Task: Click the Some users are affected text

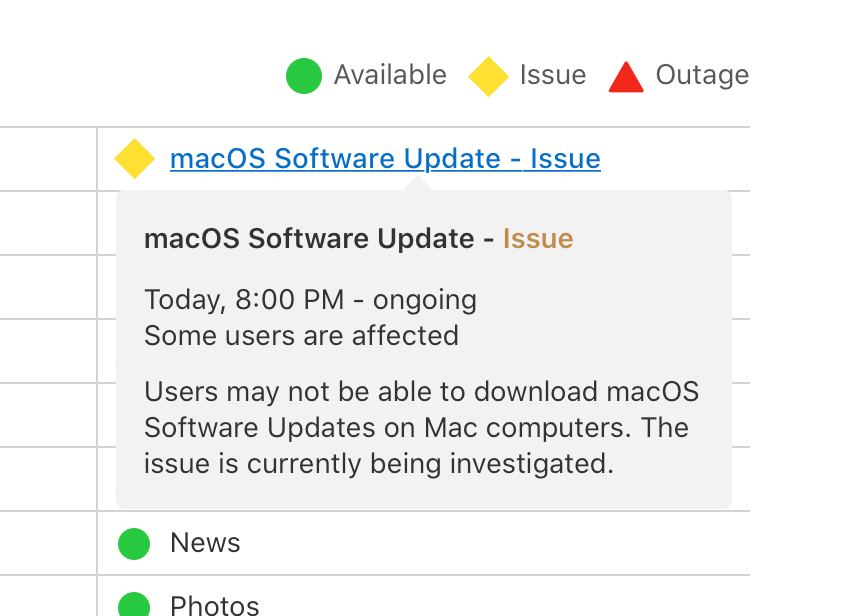Action: (302, 336)
